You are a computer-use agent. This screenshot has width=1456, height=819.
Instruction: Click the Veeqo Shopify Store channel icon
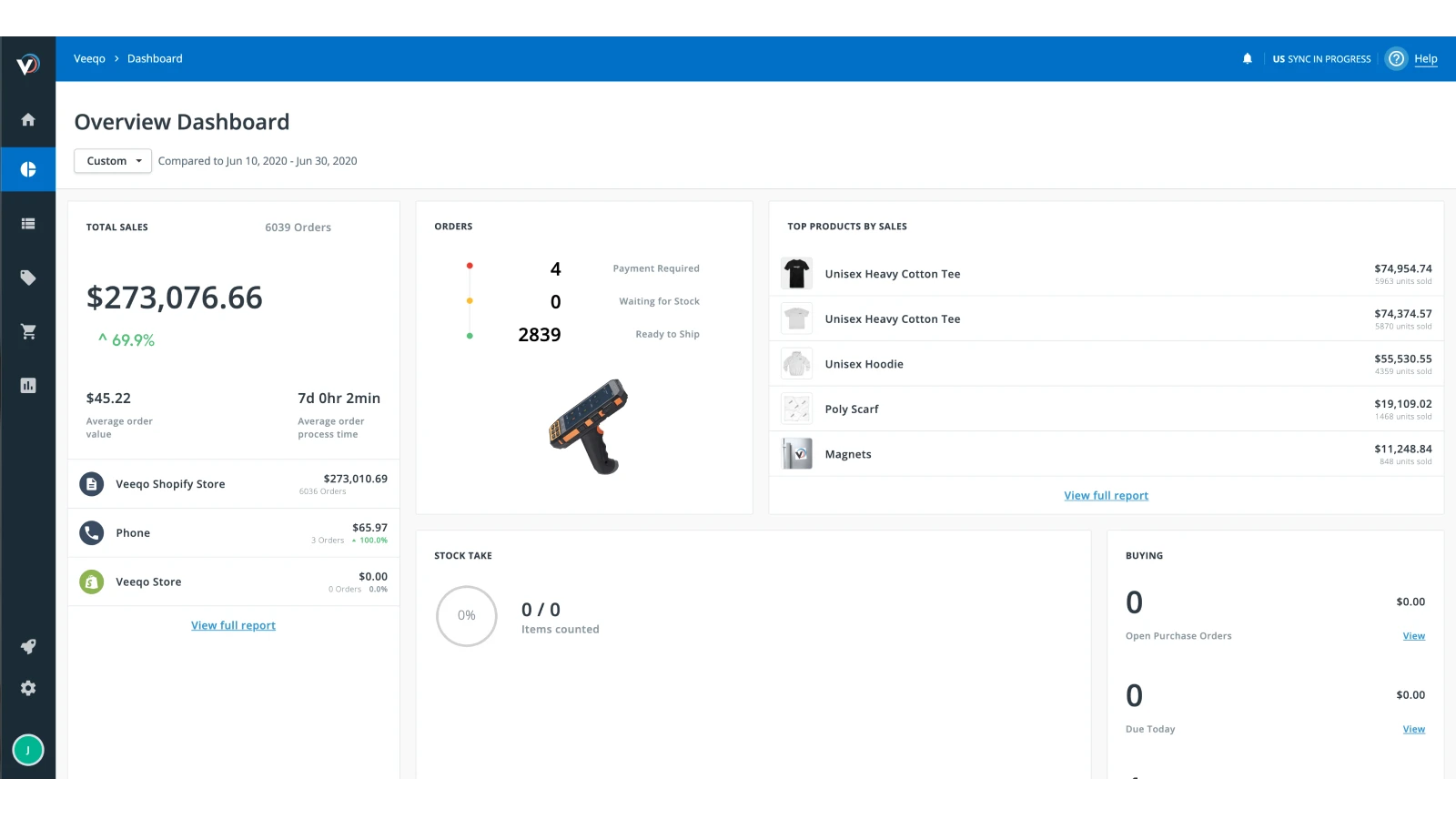pyautogui.click(x=91, y=484)
